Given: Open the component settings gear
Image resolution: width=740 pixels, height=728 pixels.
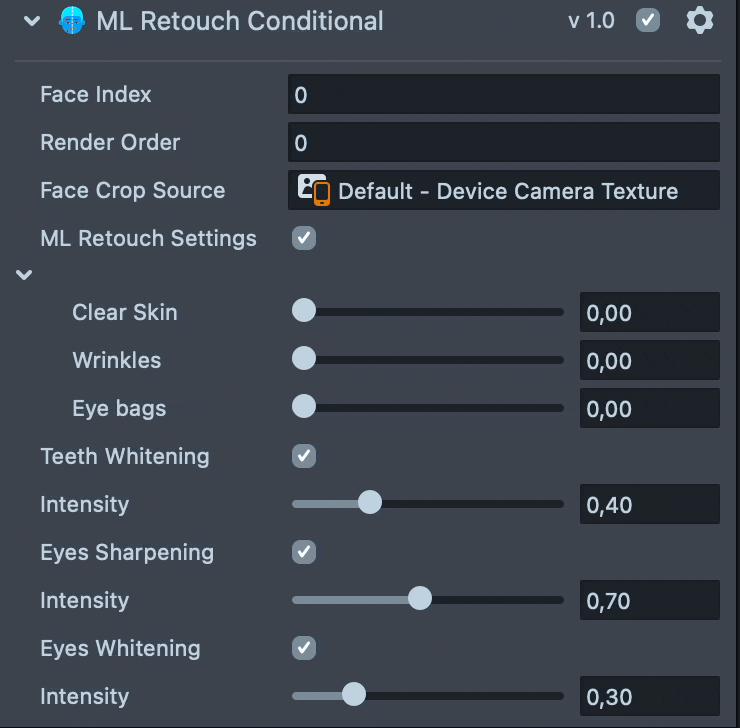Looking at the screenshot, I should pyautogui.click(x=700, y=20).
